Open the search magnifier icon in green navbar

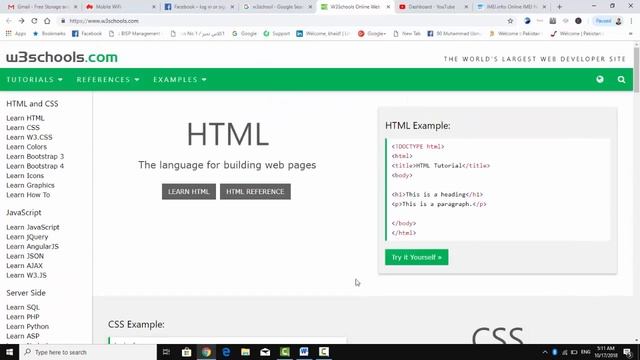pos(621,80)
